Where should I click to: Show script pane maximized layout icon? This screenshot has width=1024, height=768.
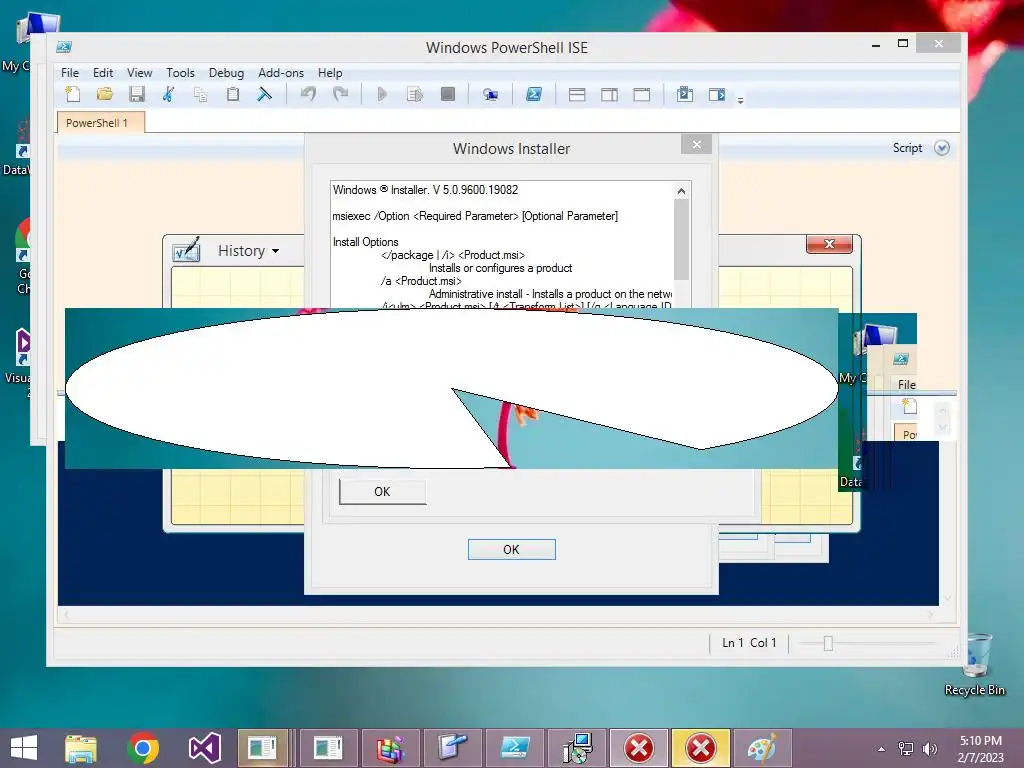point(642,95)
